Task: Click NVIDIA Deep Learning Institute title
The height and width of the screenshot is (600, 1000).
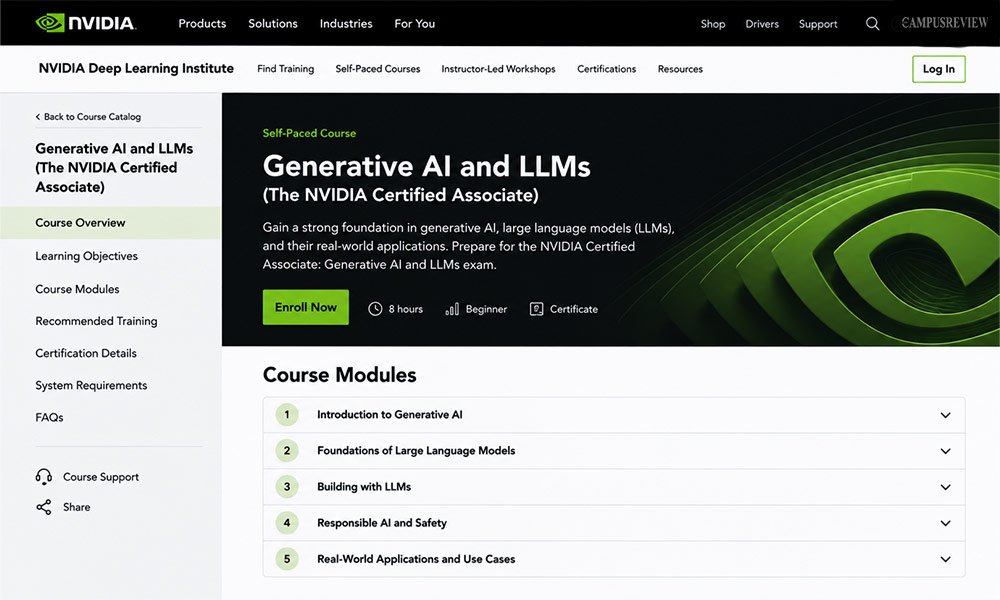Action: 136,68
